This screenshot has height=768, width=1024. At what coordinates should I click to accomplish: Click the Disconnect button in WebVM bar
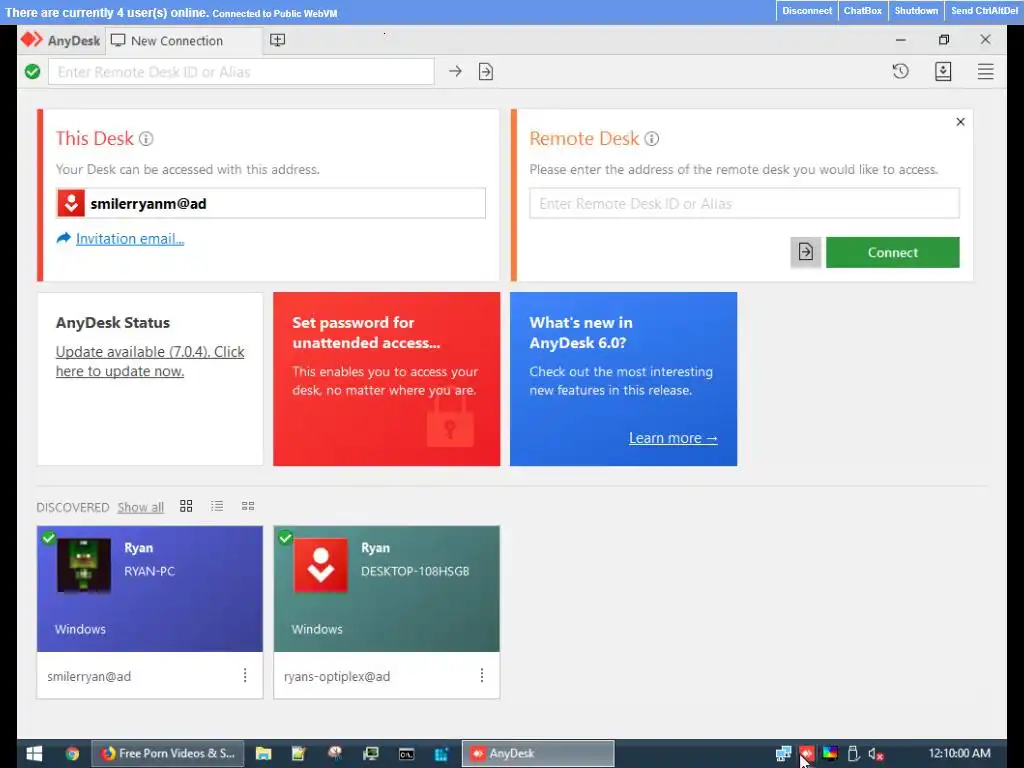pyautogui.click(x=807, y=10)
